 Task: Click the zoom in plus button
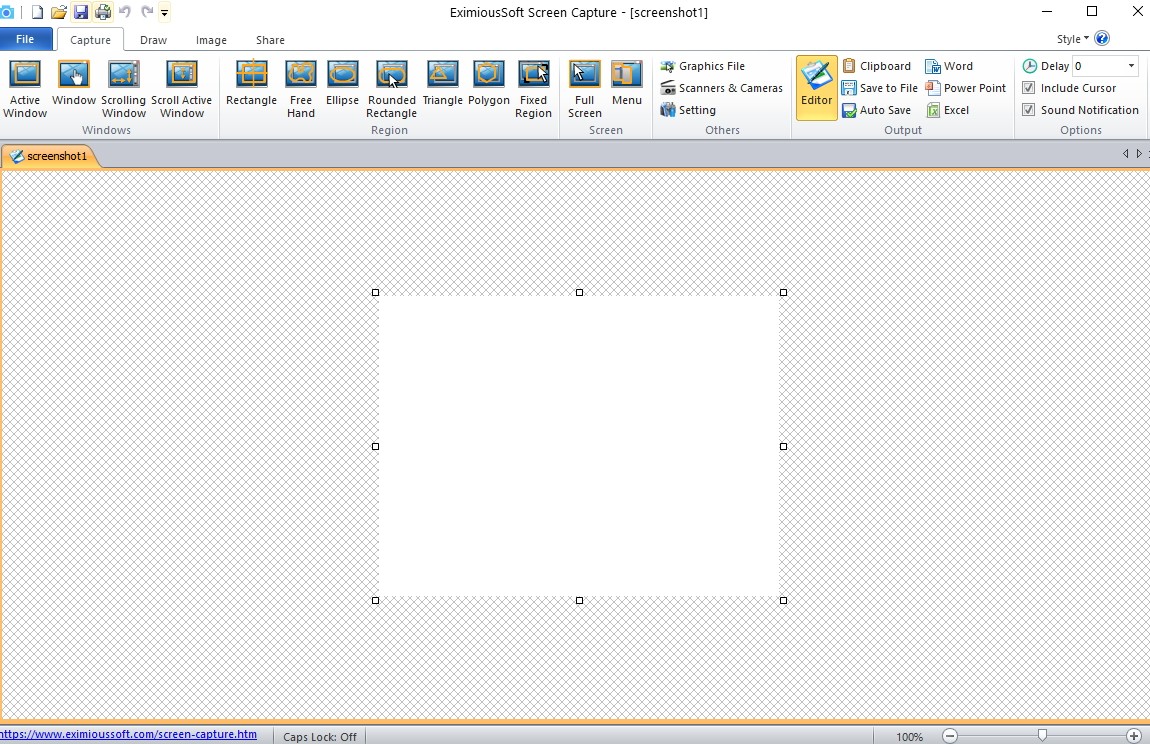[1134, 736]
